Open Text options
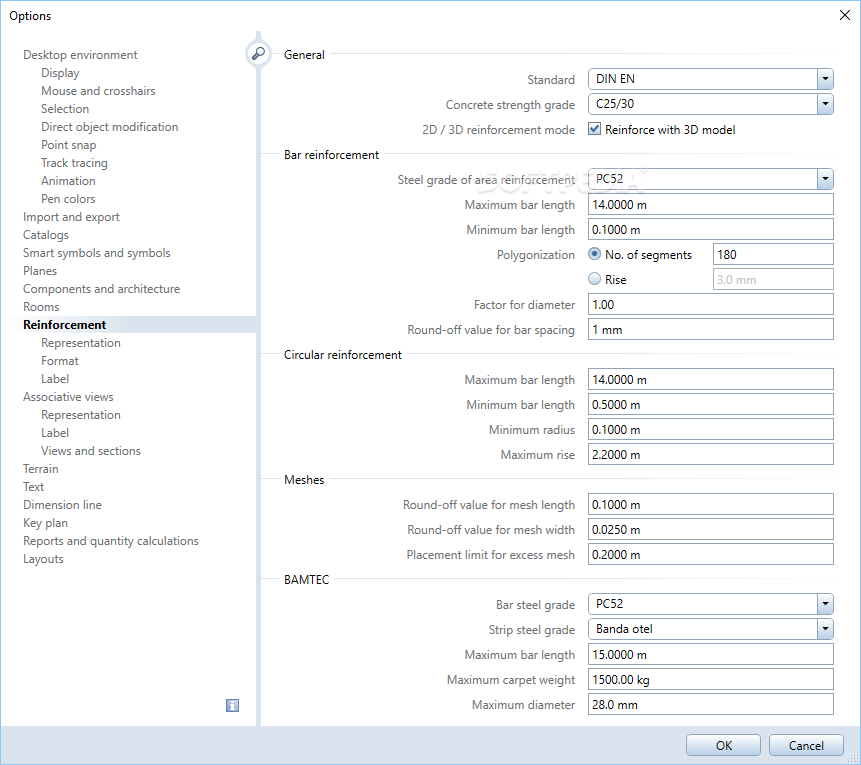 pos(33,487)
